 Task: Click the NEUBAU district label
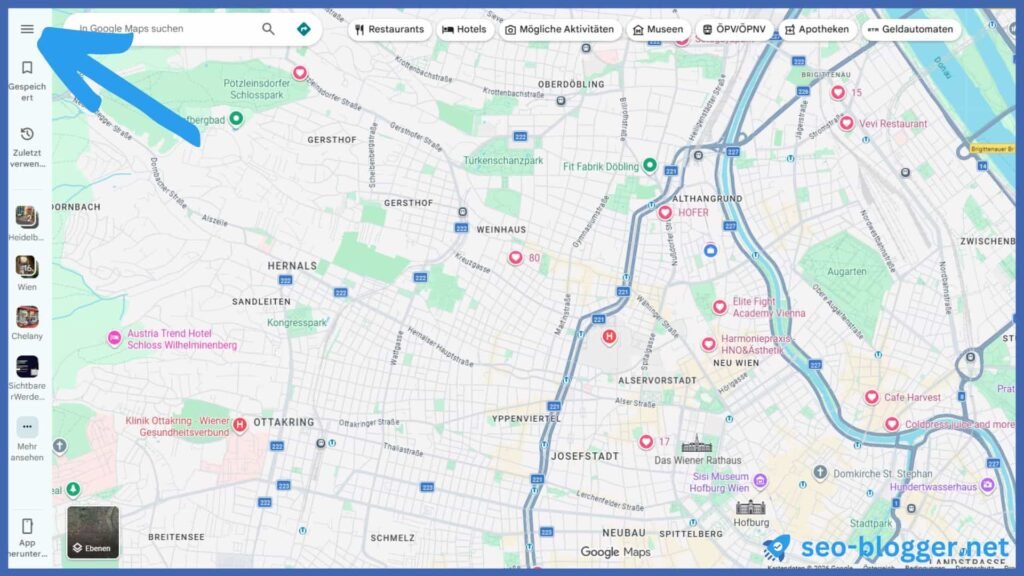click(x=624, y=533)
